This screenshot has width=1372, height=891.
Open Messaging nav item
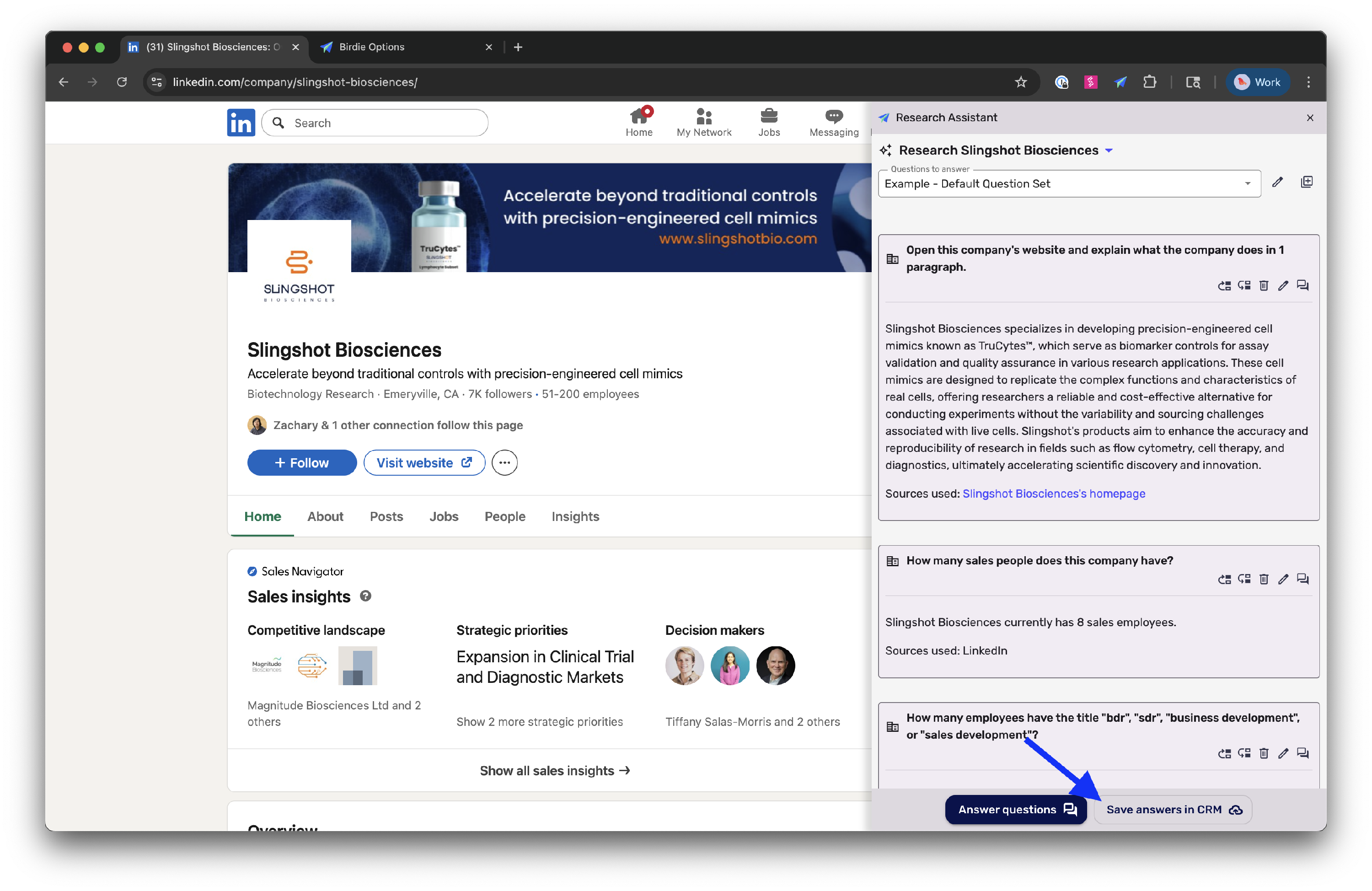coord(834,123)
